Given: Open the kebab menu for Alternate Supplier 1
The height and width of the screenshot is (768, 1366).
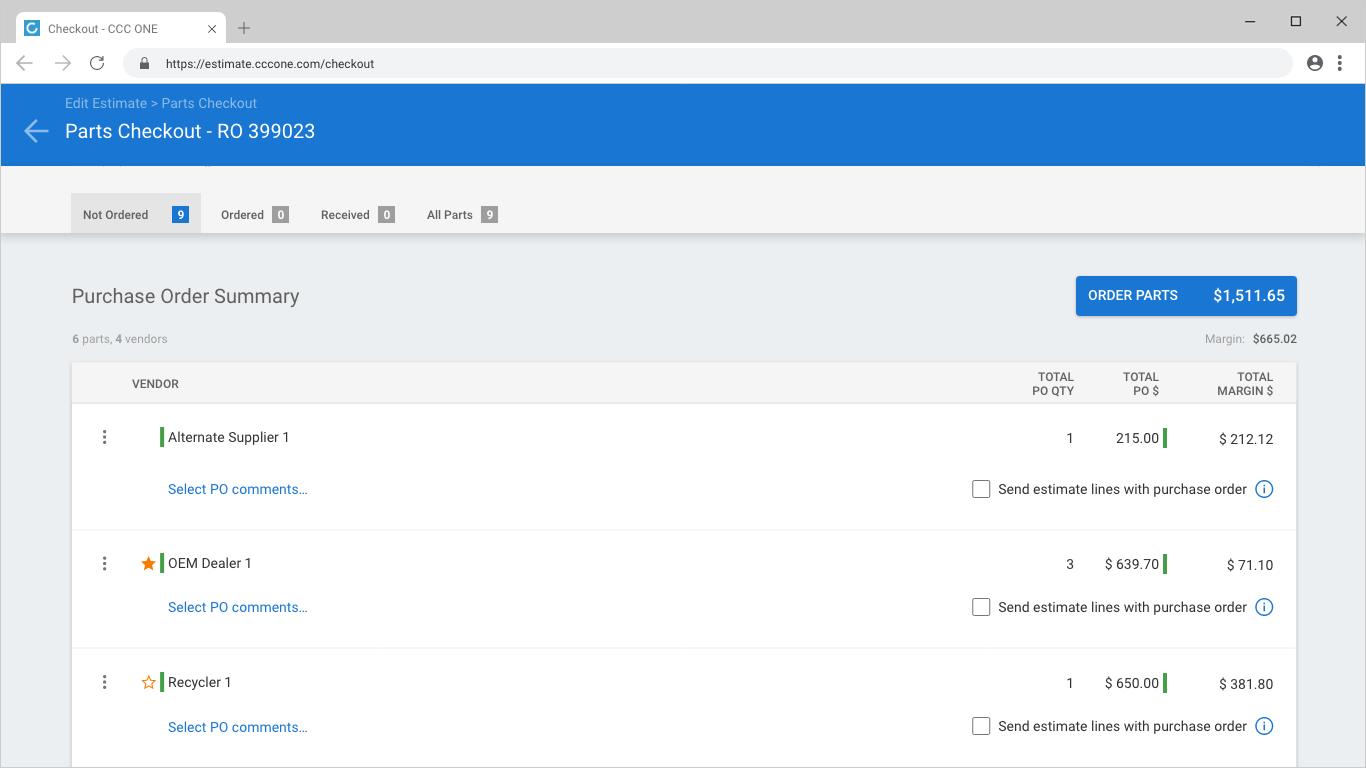Looking at the screenshot, I should click(104, 437).
